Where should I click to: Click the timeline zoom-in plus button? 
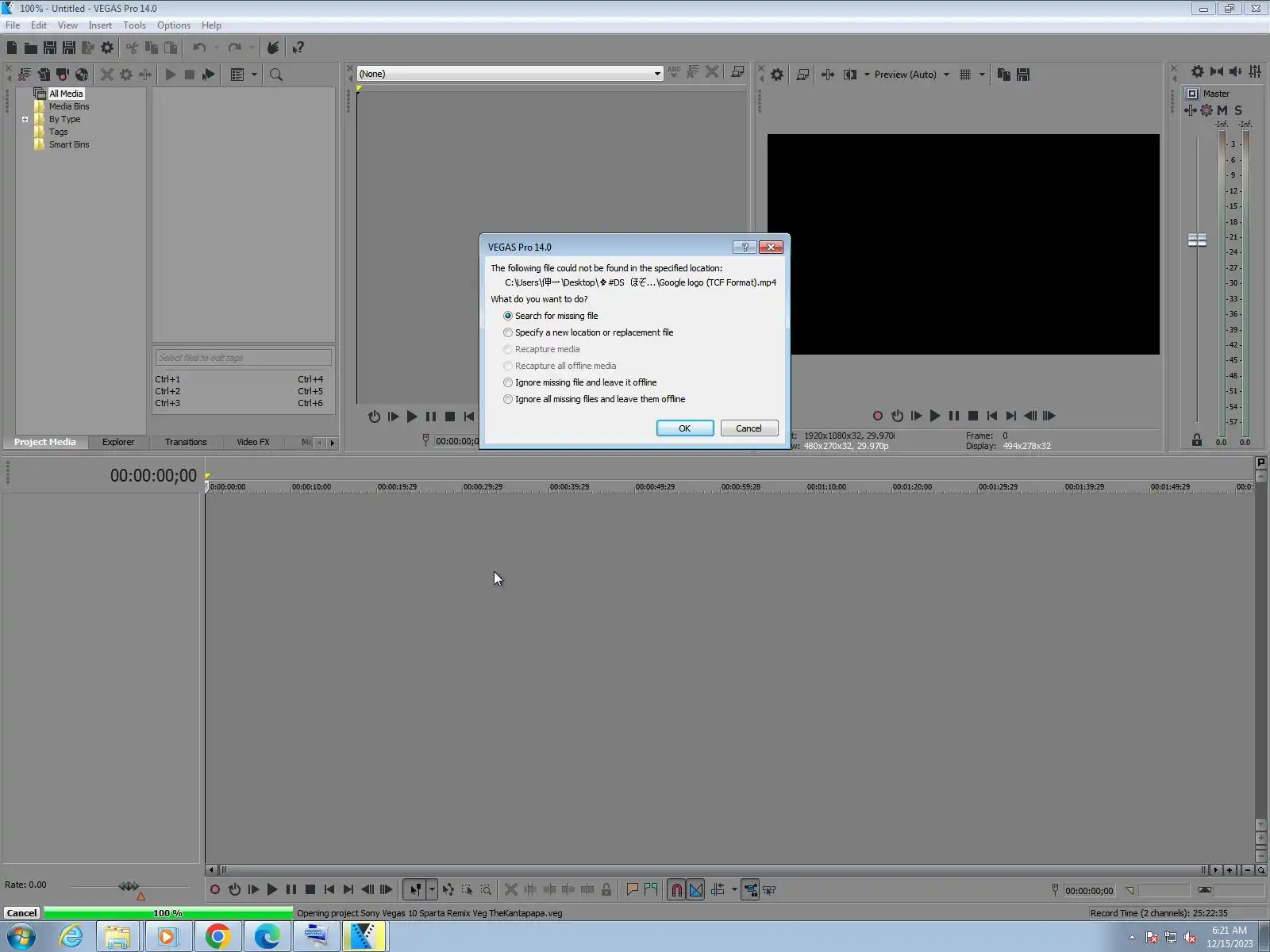tap(1230, 870)
